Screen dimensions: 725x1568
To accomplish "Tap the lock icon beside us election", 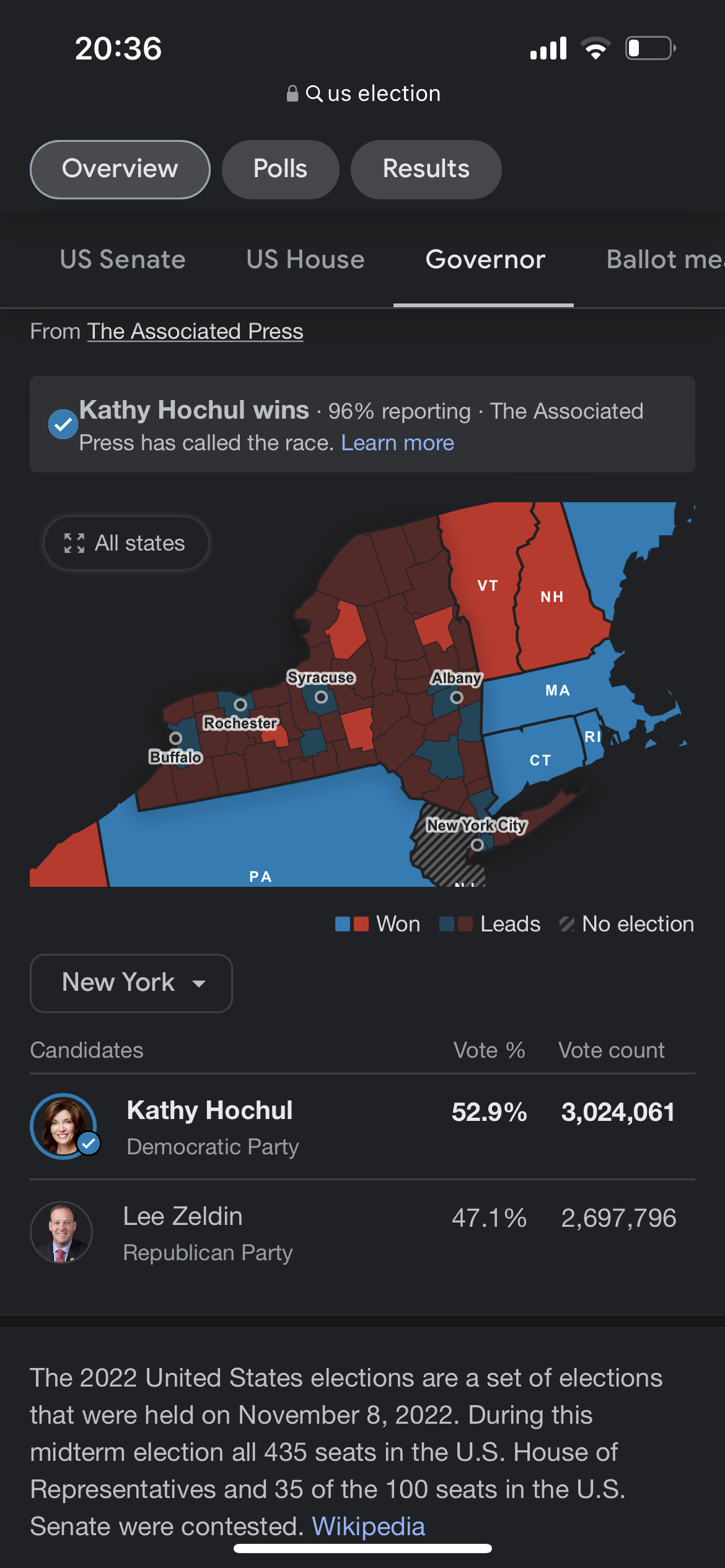I will click(x=292, y=94).
